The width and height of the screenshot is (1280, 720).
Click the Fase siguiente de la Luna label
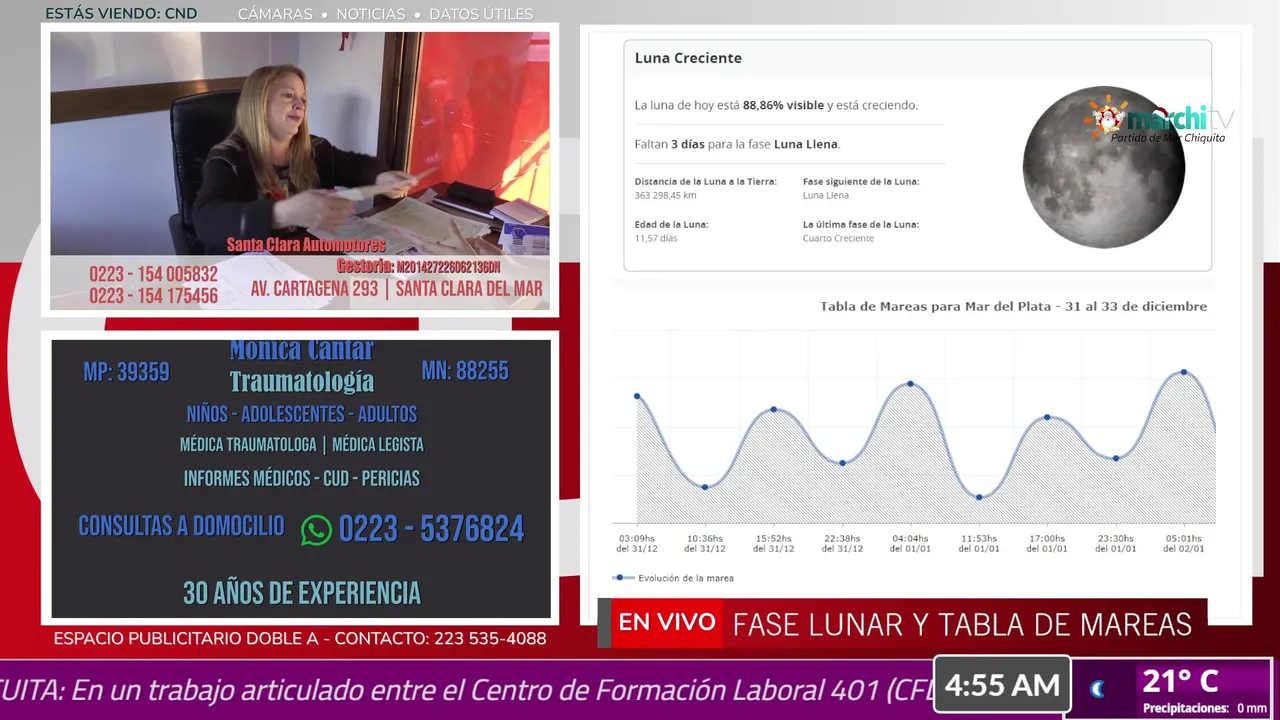pyautogui.click(x=861, y=182)
